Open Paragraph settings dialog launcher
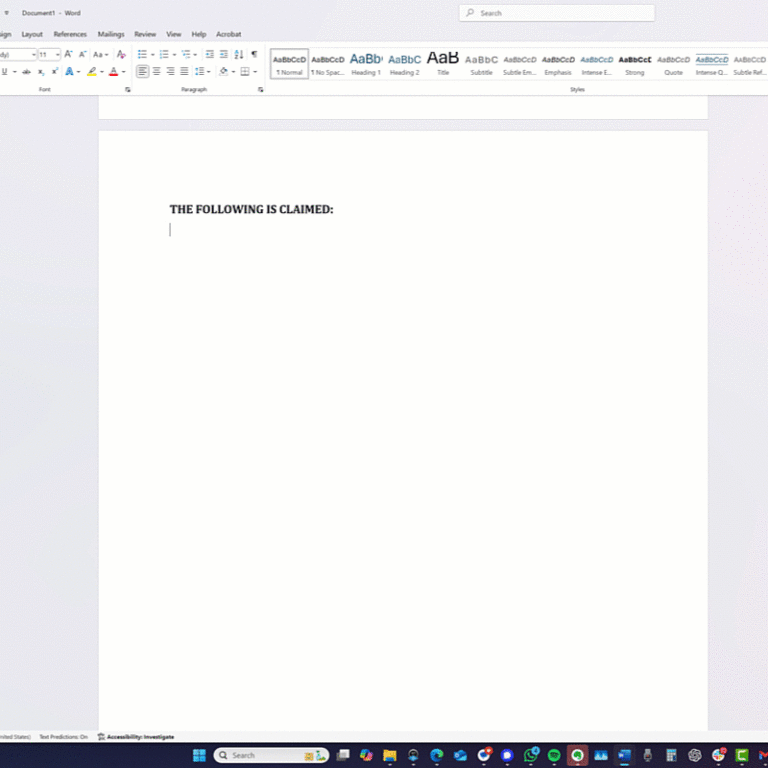The height and width of the screenshot is (768, 768). [x=260, y=90]
